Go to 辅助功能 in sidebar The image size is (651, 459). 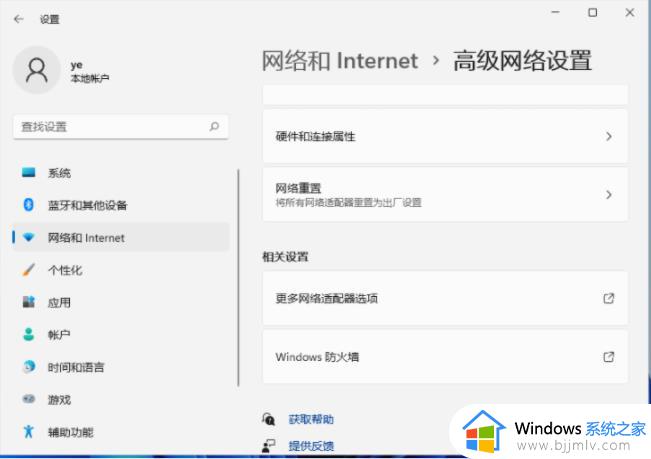70,432
